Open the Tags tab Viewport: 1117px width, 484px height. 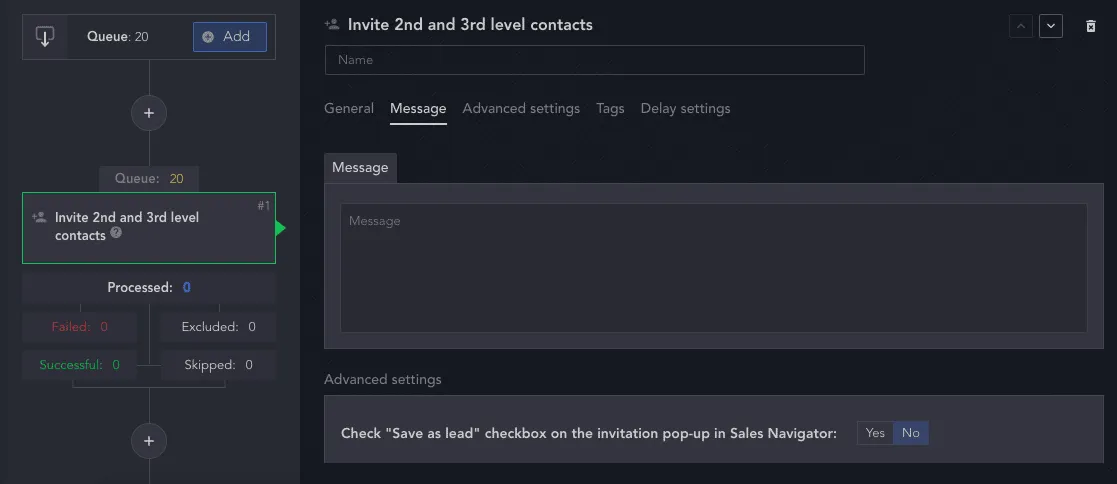coord(611,108)
